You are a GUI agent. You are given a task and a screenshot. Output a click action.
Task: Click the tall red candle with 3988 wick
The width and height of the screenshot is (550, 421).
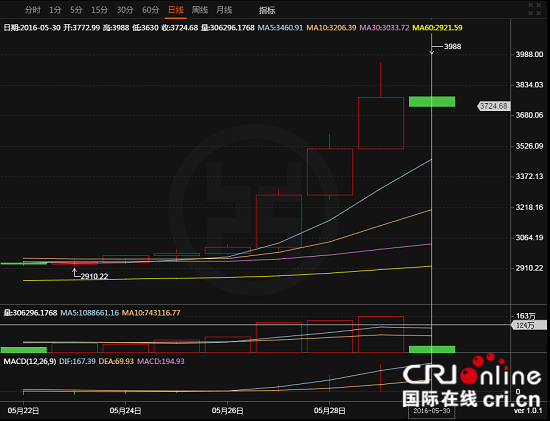[x=381, y=123]
